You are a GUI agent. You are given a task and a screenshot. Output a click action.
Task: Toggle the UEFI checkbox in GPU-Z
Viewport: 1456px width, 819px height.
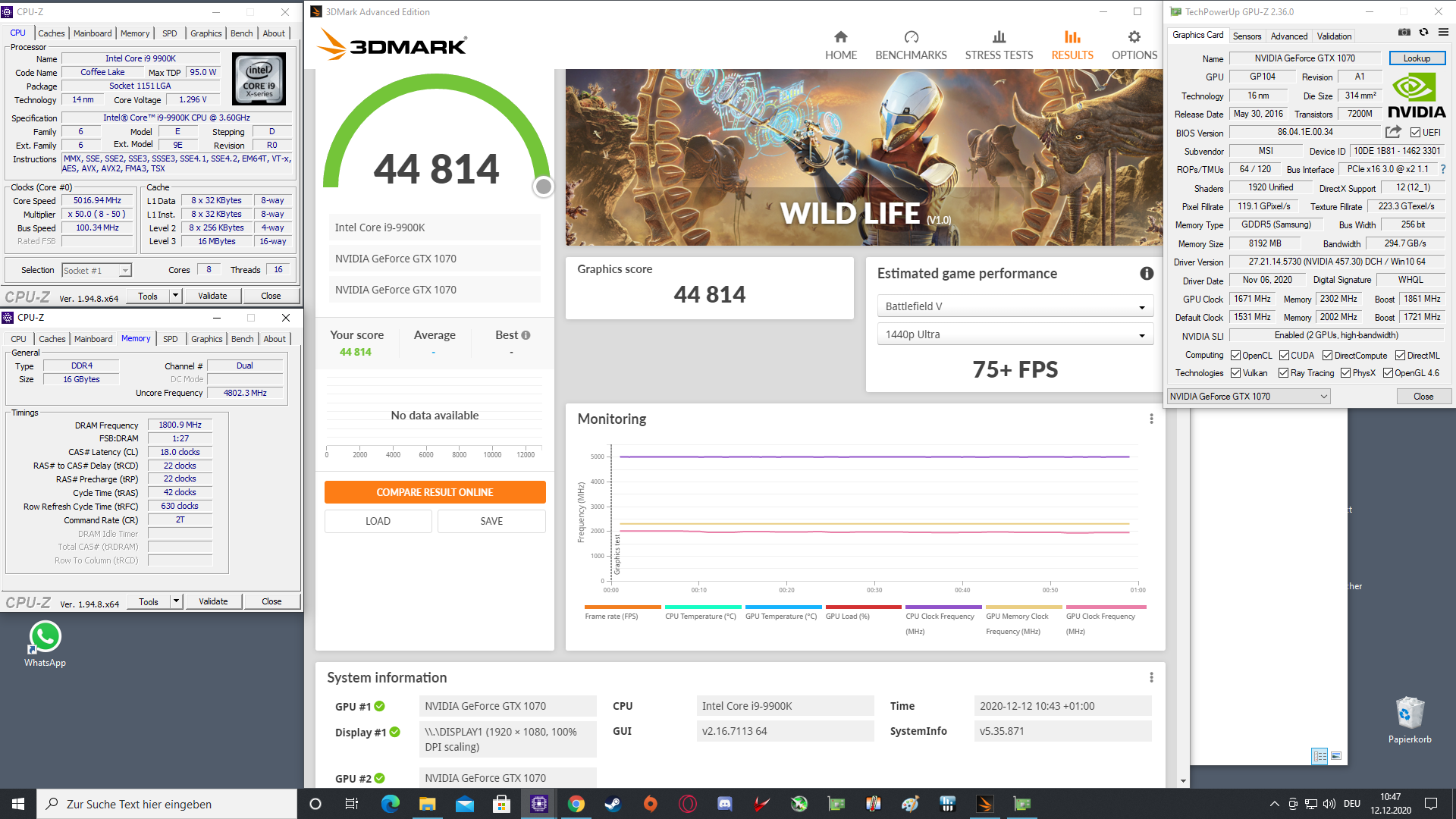(x=1415, y=133)
